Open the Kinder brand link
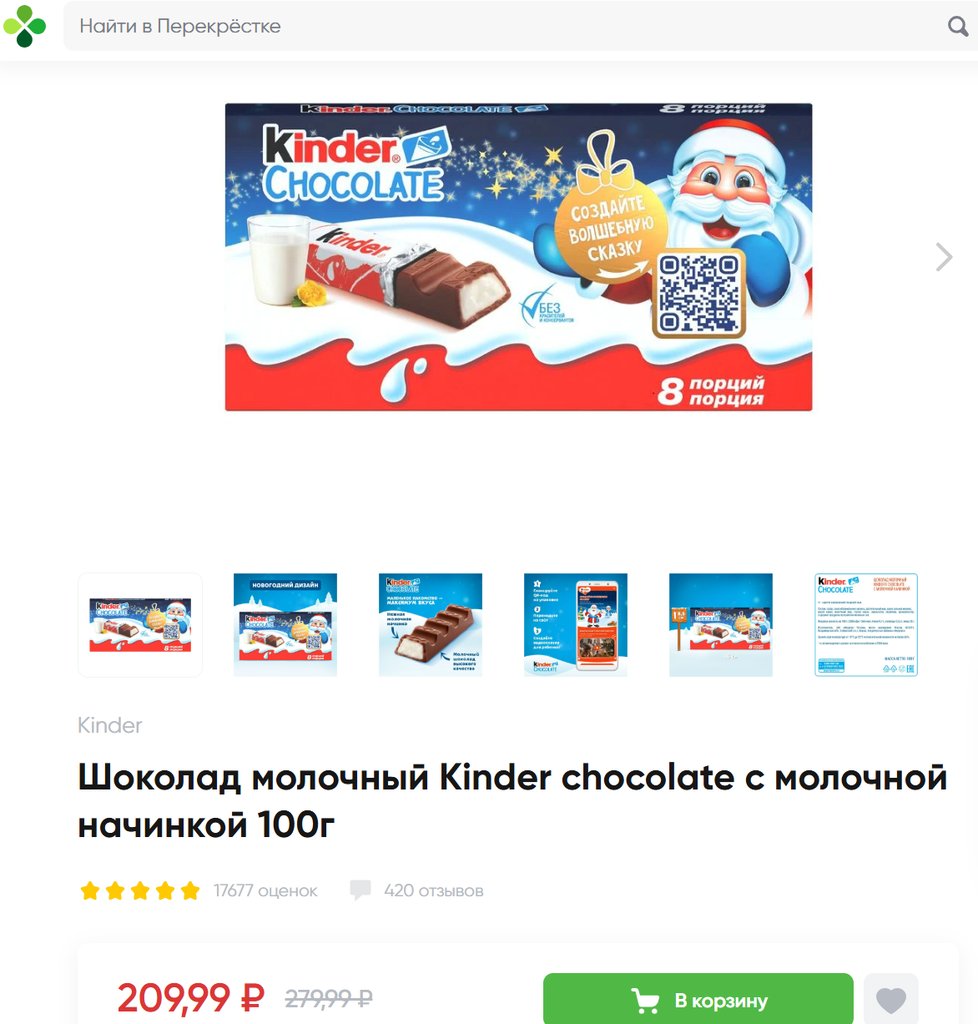978x1024 pixels. click(110, 726)
